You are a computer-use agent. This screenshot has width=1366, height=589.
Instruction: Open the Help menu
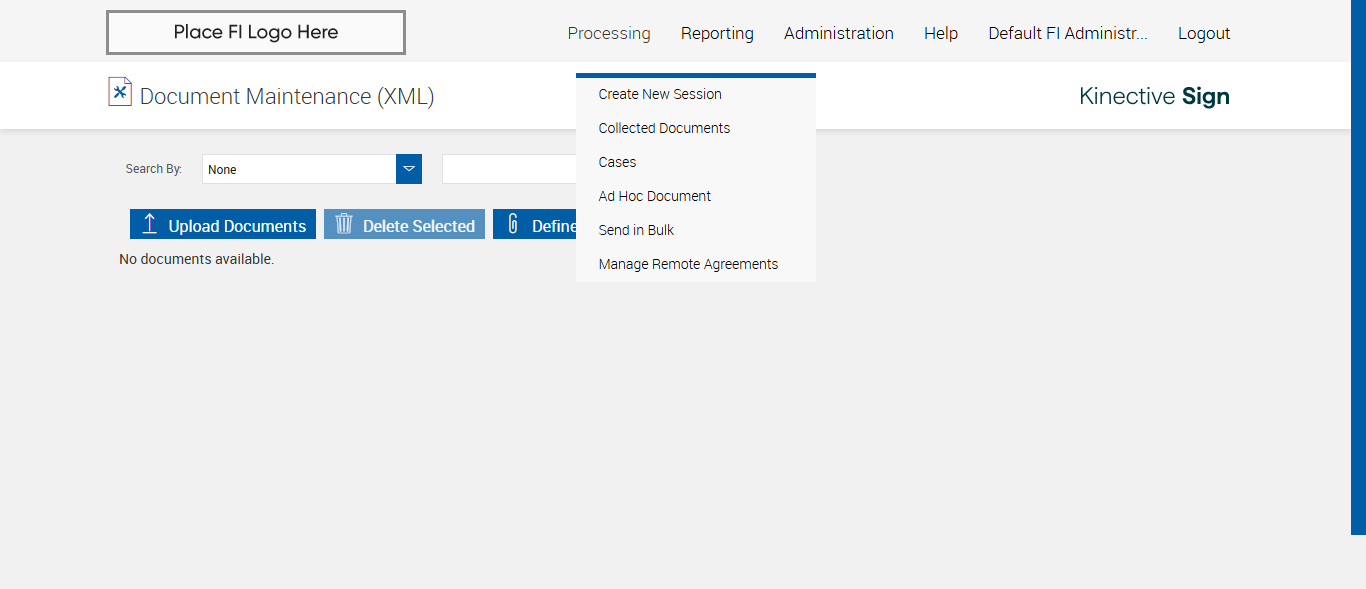coord(941,33)
